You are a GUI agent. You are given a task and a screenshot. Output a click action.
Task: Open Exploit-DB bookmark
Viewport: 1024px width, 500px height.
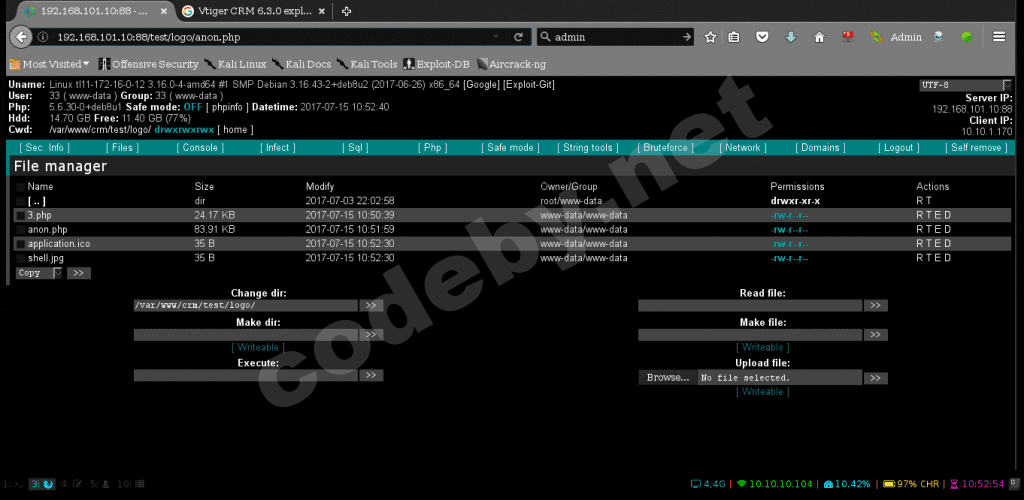click(x=436, y=64)
